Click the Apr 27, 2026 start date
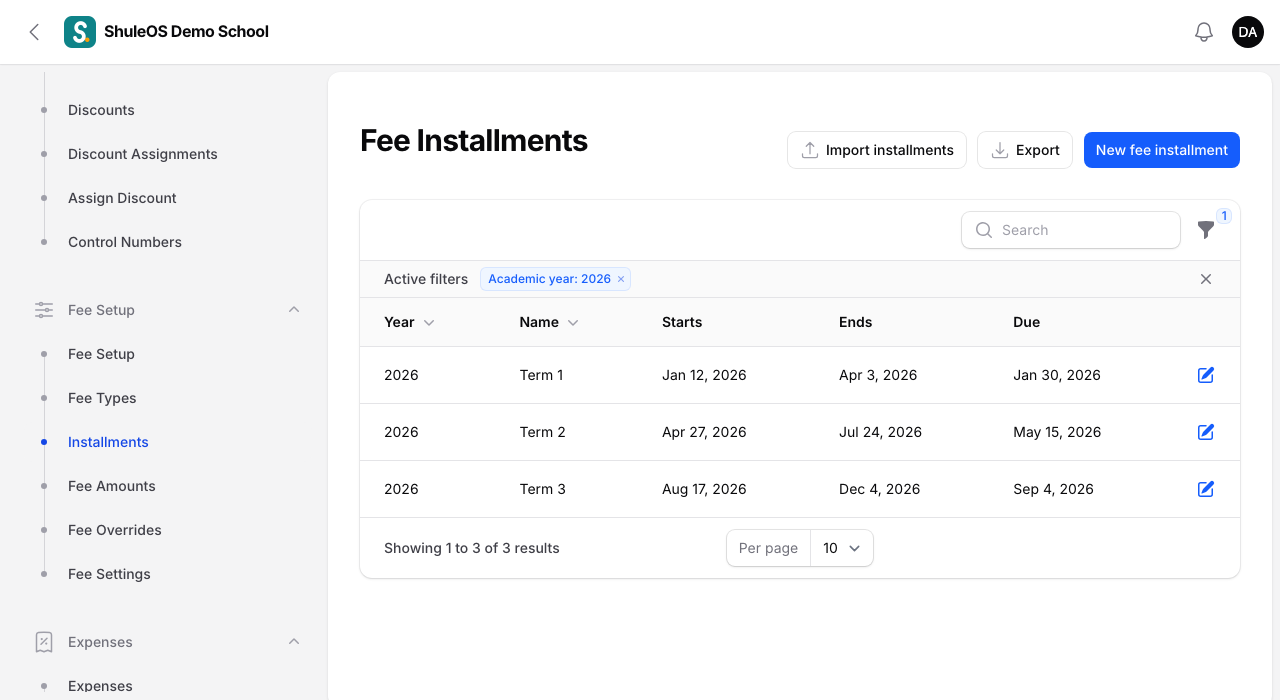The width and height of the screenshot is (1280, 700). point(704,432)
